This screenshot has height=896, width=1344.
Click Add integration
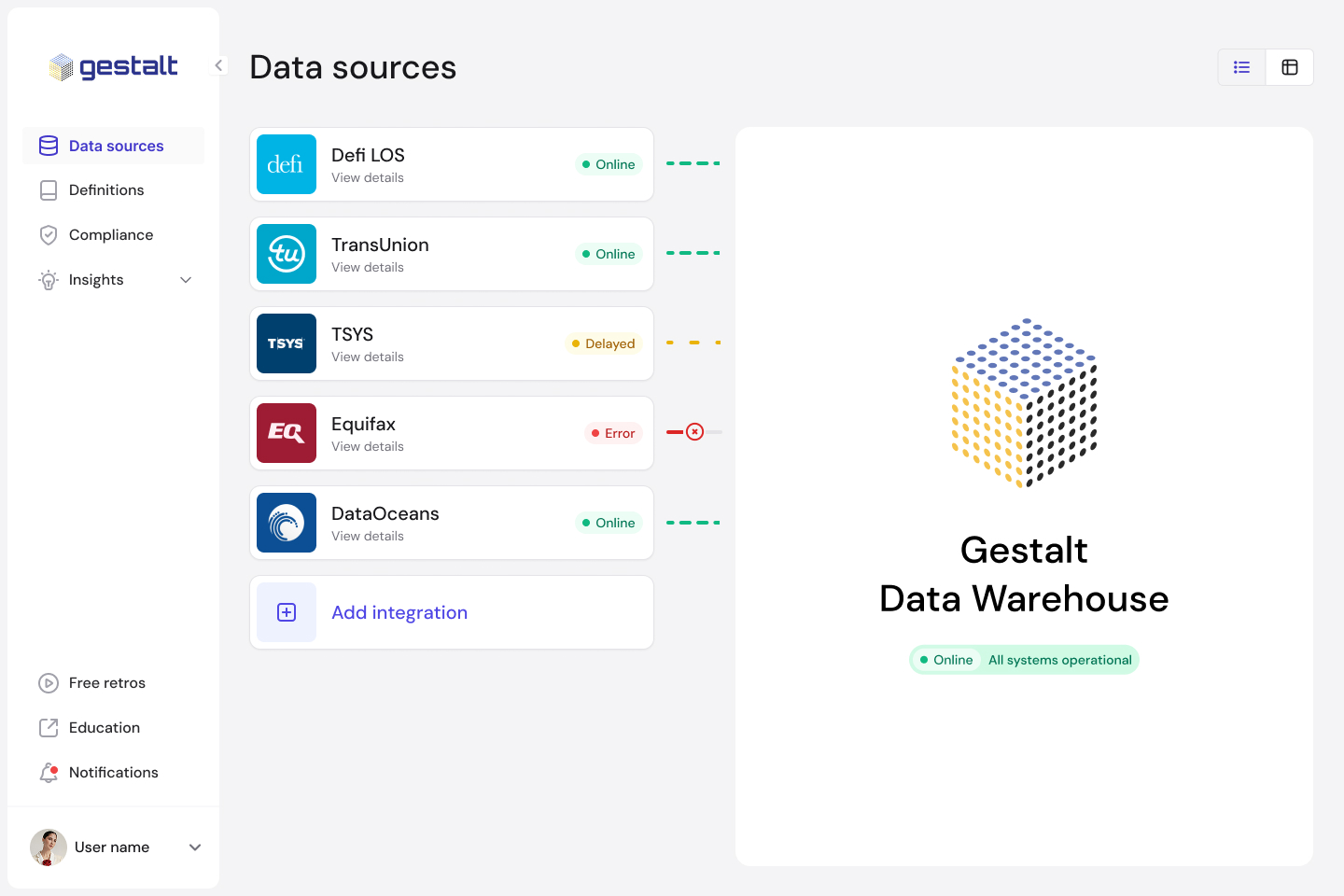(399, 612)
